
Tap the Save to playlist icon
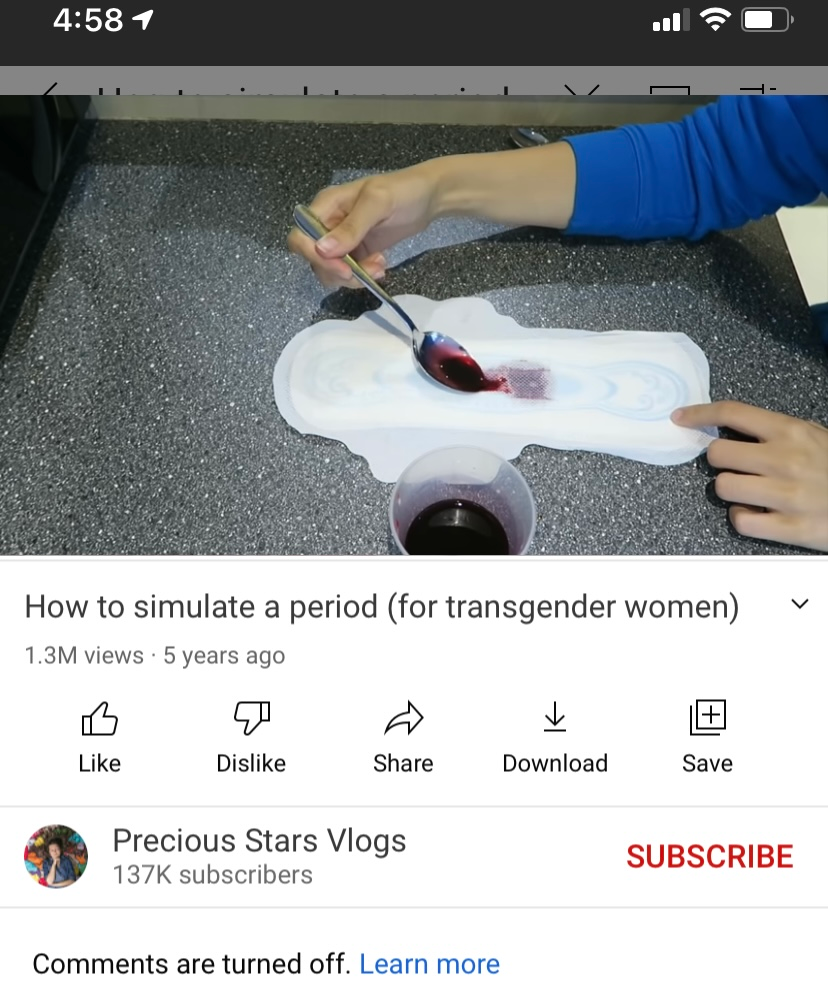pos(708,717)
